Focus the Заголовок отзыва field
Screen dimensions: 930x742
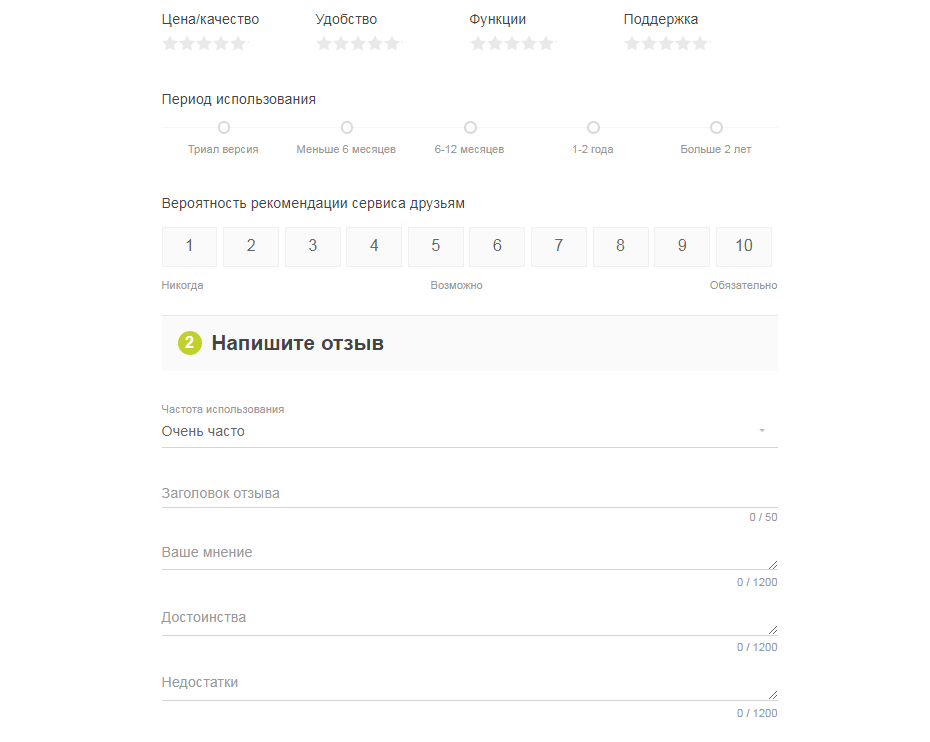point(470,493)
